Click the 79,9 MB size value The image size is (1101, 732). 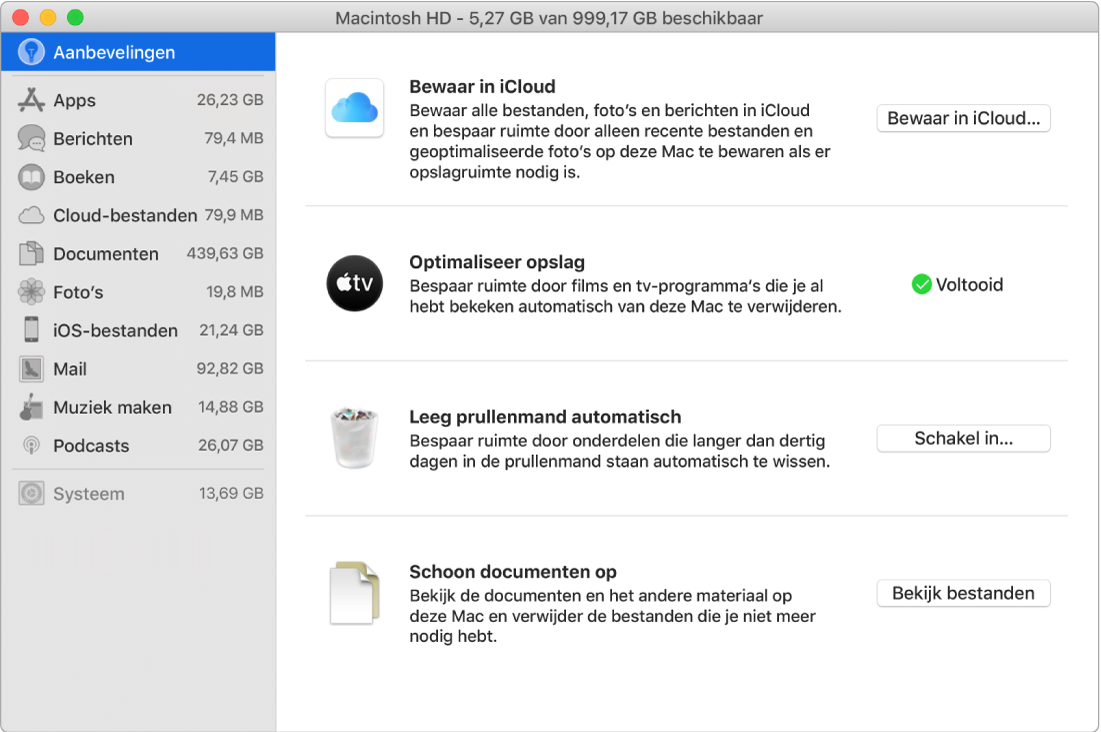[234, 215]
